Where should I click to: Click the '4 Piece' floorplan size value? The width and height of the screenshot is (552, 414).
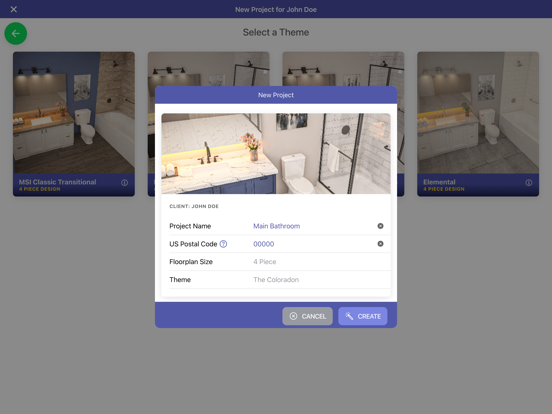265,262
